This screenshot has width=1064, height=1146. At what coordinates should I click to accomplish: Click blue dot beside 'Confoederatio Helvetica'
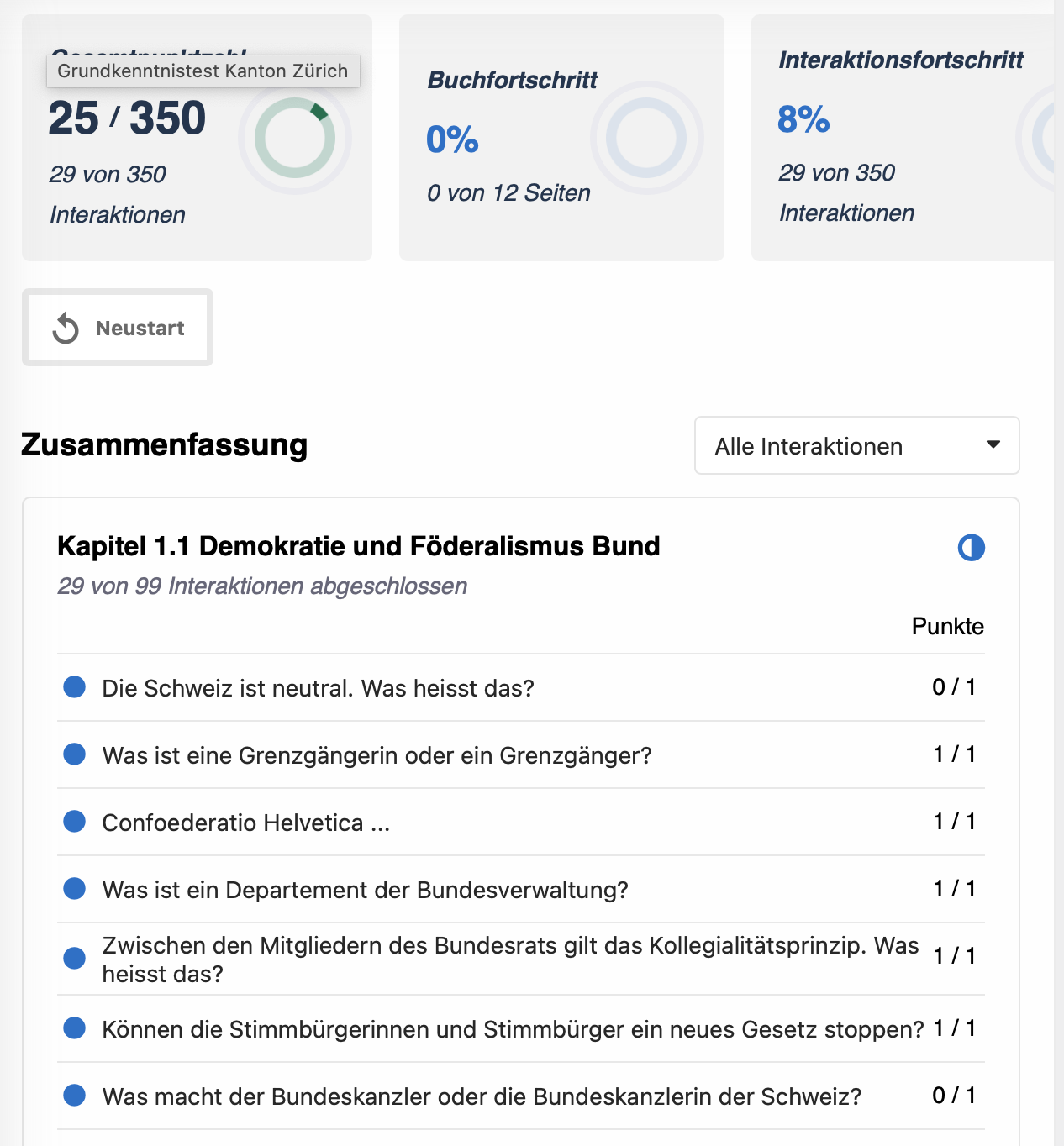tap(75, 822)
